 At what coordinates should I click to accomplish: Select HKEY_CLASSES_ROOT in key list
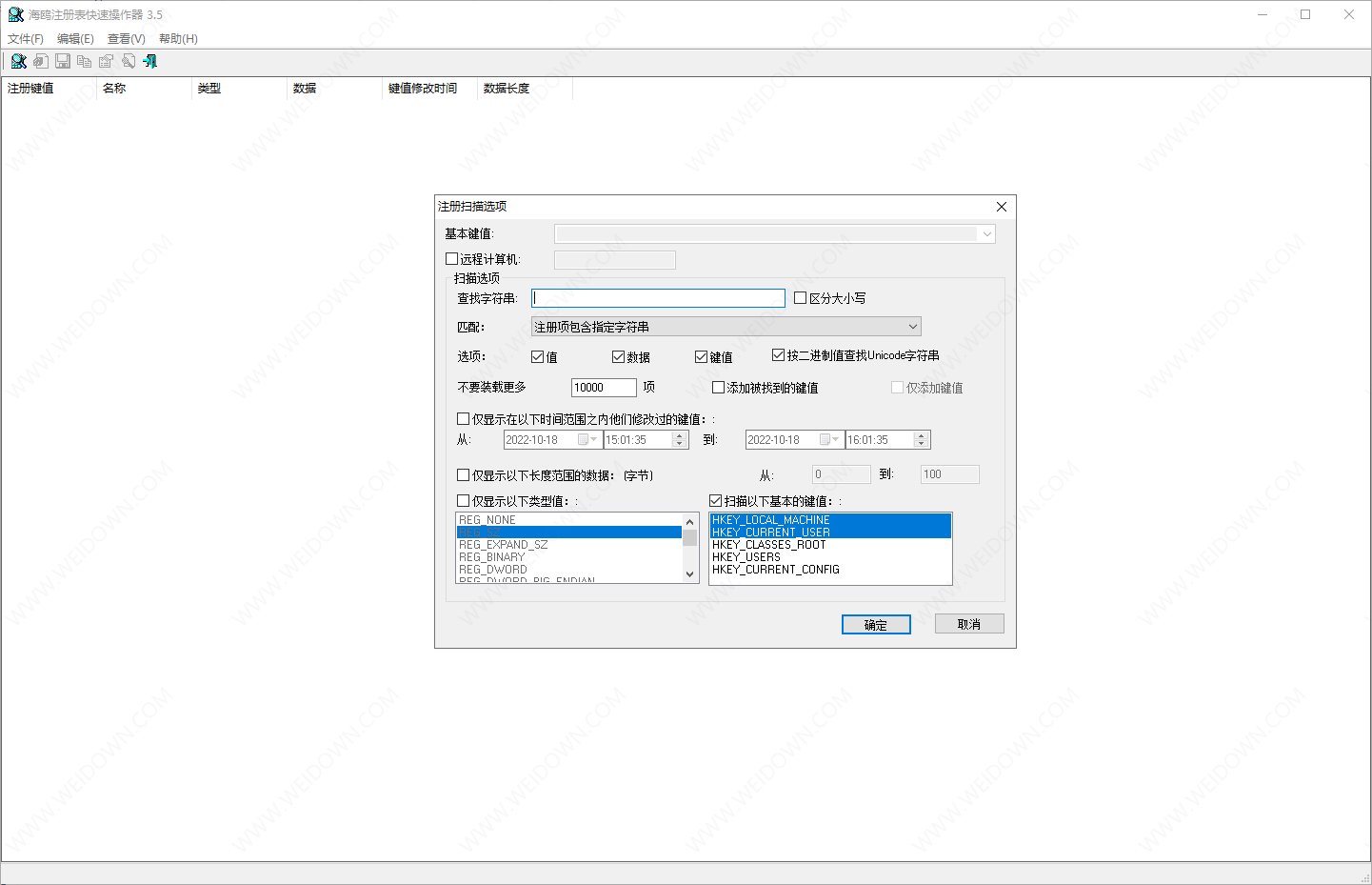point(830,545)
